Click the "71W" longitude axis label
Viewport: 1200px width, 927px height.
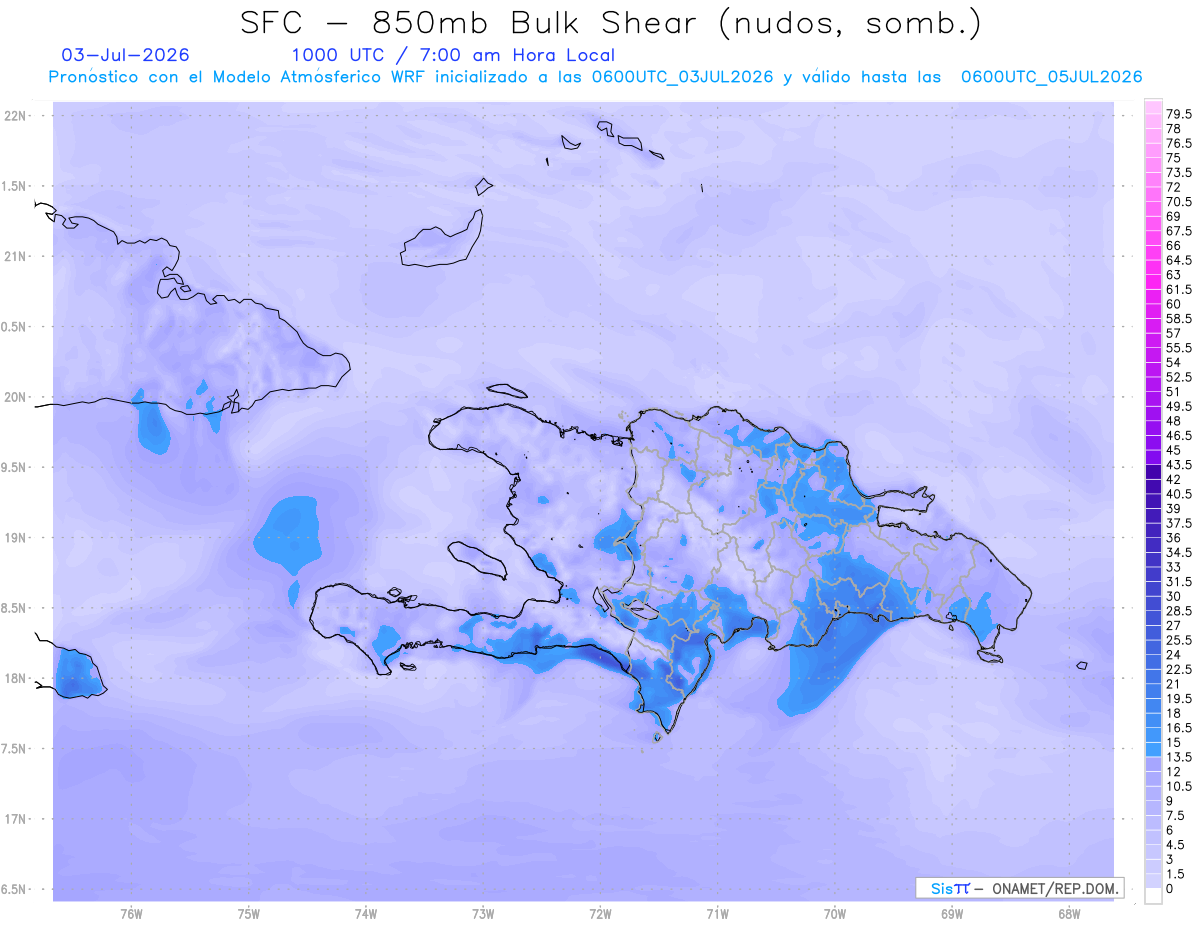coord(717,914)
